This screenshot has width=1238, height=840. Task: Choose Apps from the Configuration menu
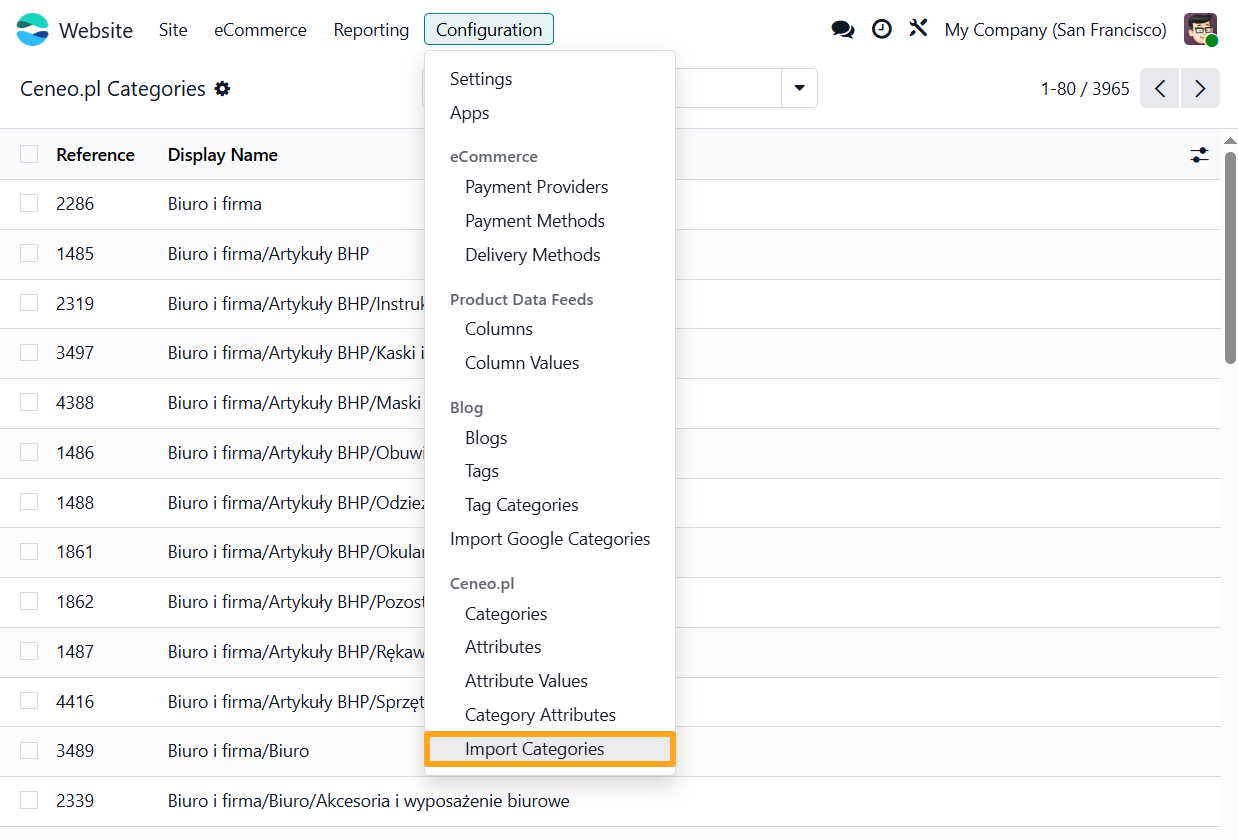470,113
